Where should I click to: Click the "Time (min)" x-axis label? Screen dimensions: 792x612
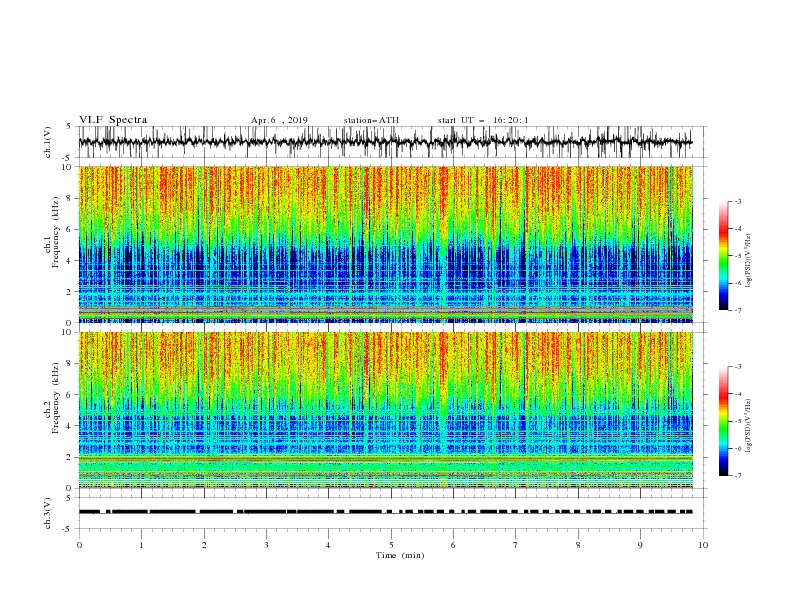[400, 555]
